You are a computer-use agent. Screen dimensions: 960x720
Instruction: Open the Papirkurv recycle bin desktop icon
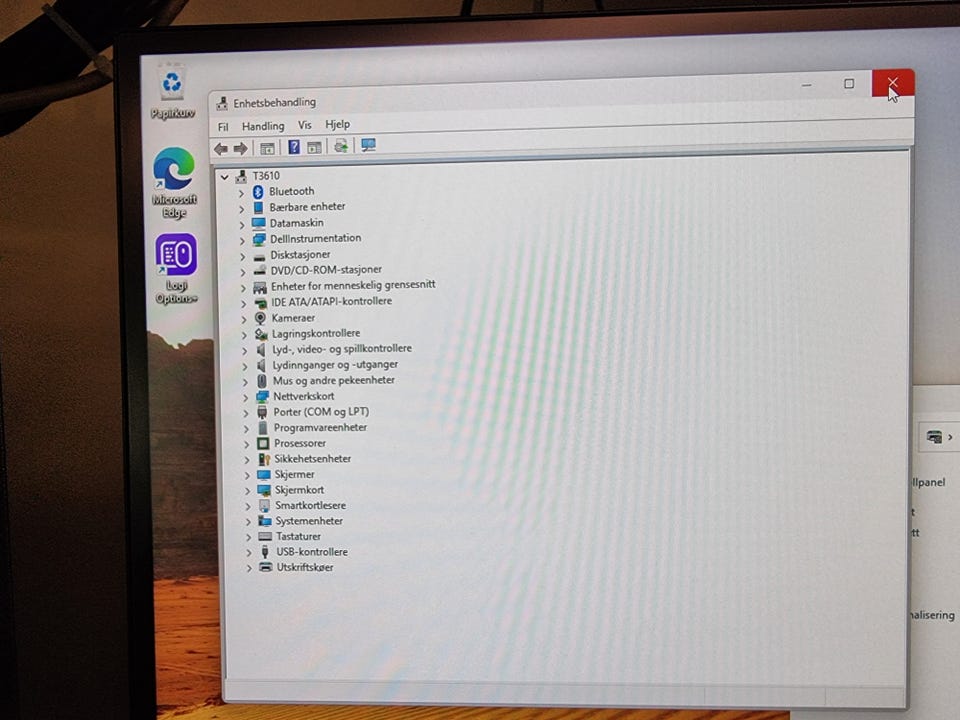[172, 93]
